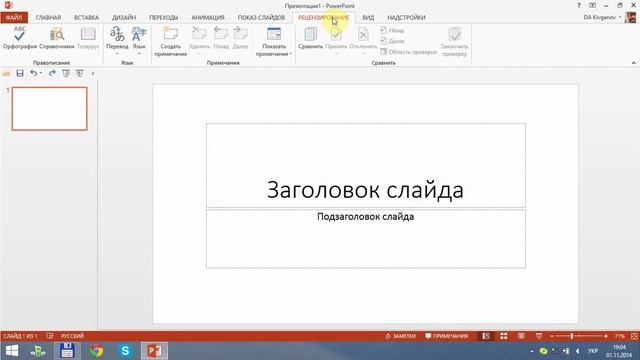
Task: Switch to Reading view
Action: point(521,336)
